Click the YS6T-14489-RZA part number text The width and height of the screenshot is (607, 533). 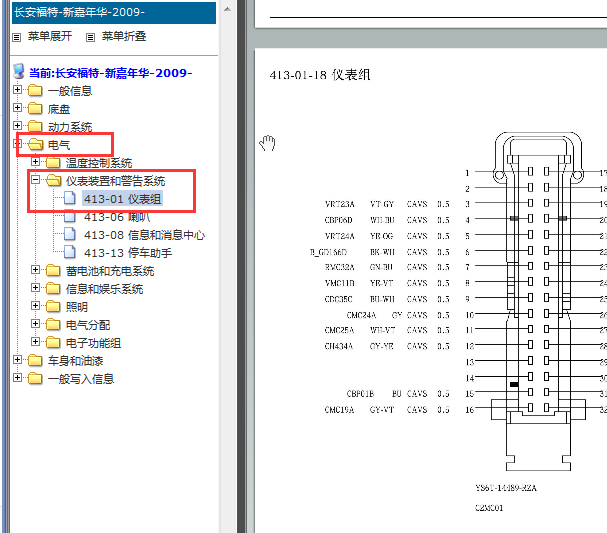[506, 488]
